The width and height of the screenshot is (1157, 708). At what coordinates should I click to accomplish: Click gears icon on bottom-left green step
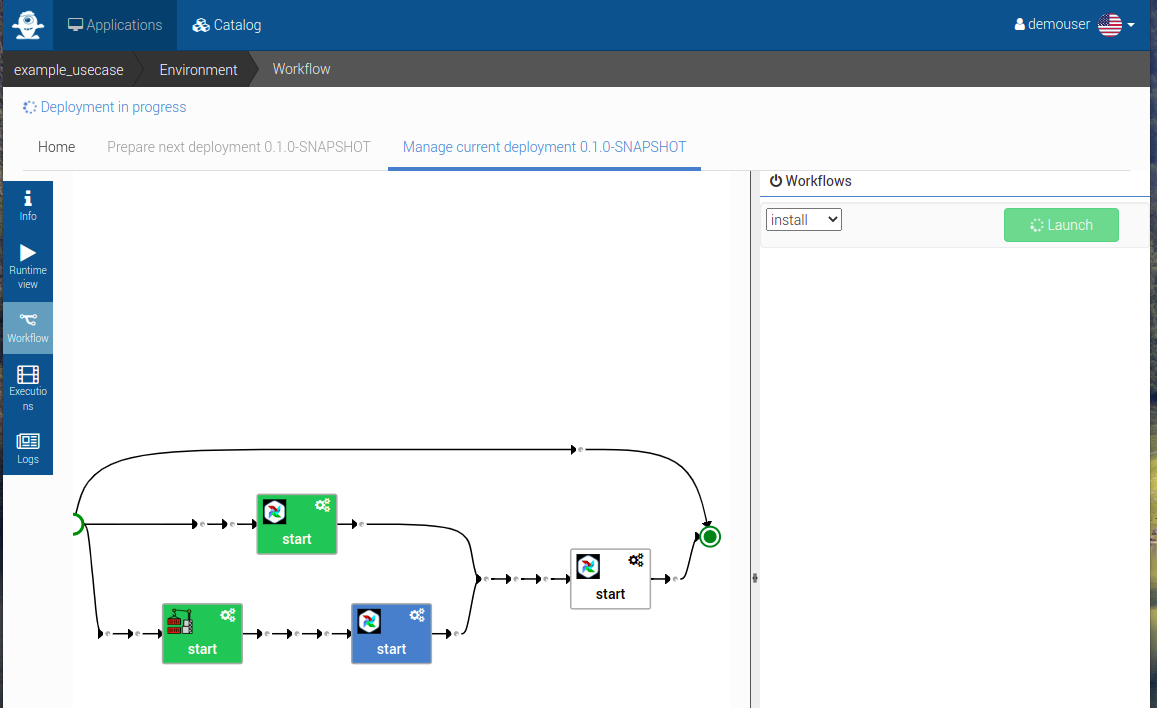point(228,614)
